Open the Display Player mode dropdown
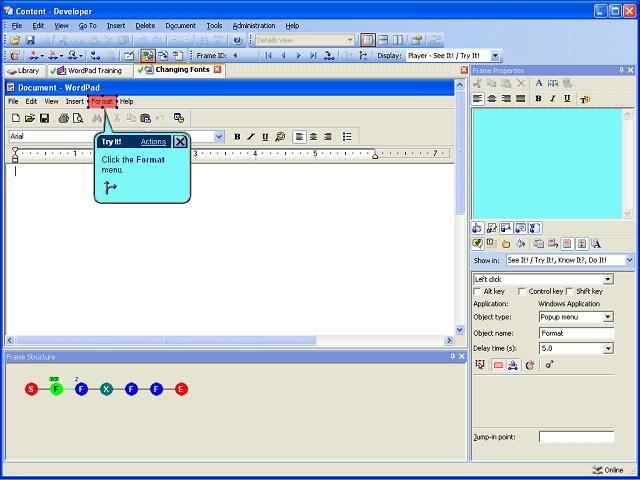The width and height of the screenshot is (640, 480). coord(495,56)
